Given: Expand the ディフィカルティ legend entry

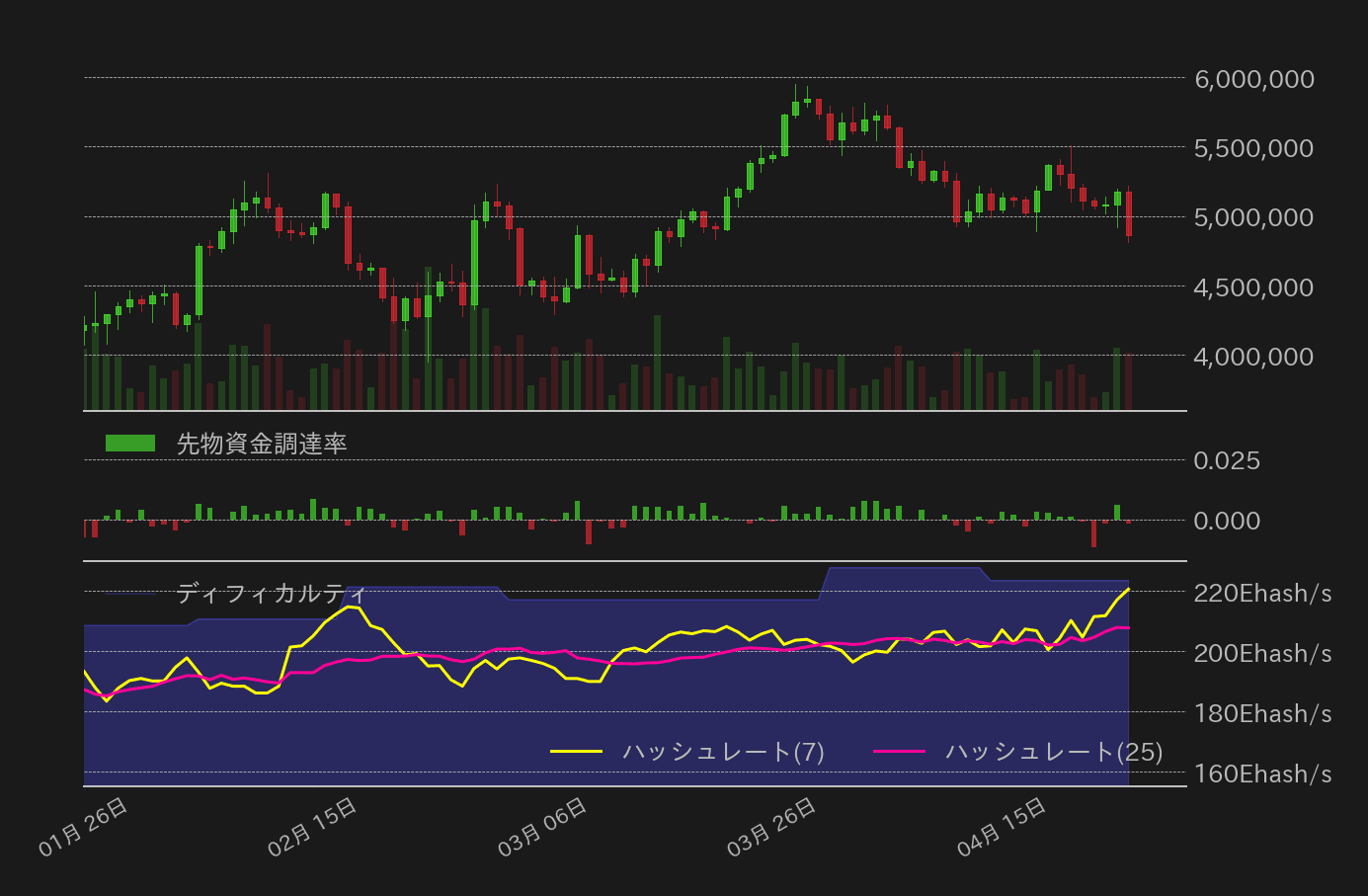Looking at the screenshot, I should 269,593.
